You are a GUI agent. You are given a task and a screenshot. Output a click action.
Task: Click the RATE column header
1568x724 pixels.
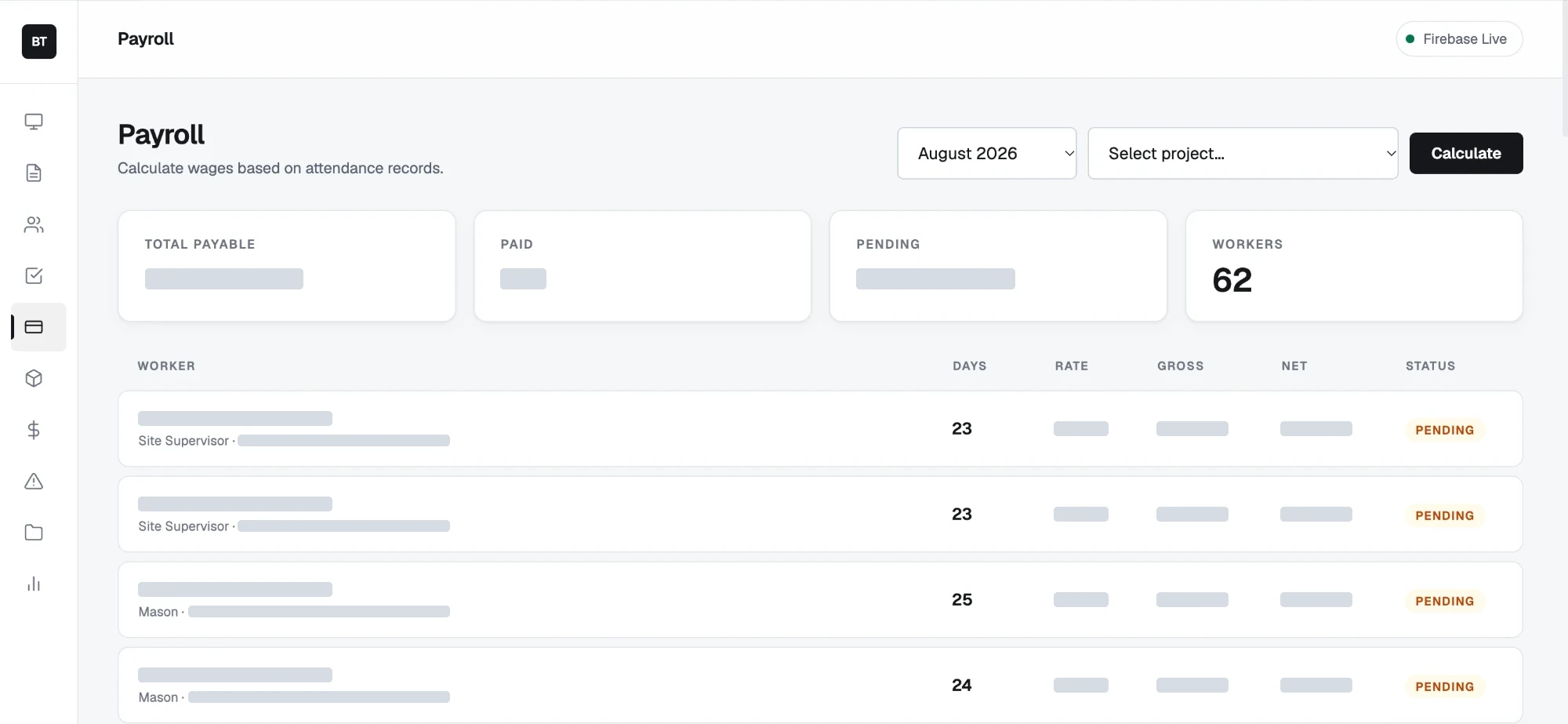pyautogui.click(x=1071, y=366)
